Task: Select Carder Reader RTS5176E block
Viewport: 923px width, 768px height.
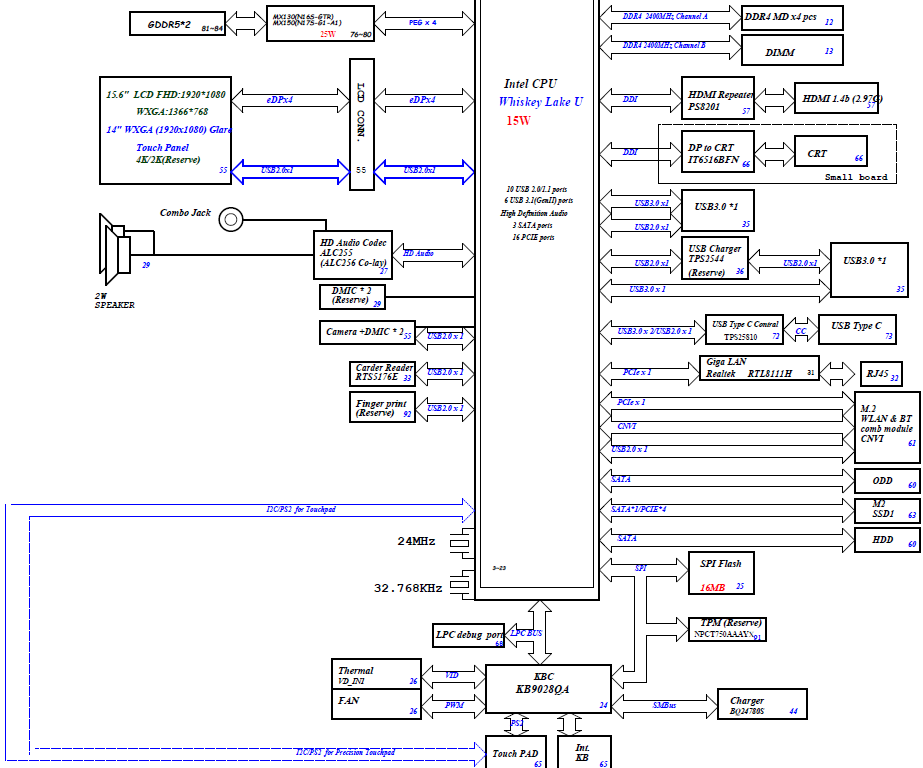Action: click(382, 374)
